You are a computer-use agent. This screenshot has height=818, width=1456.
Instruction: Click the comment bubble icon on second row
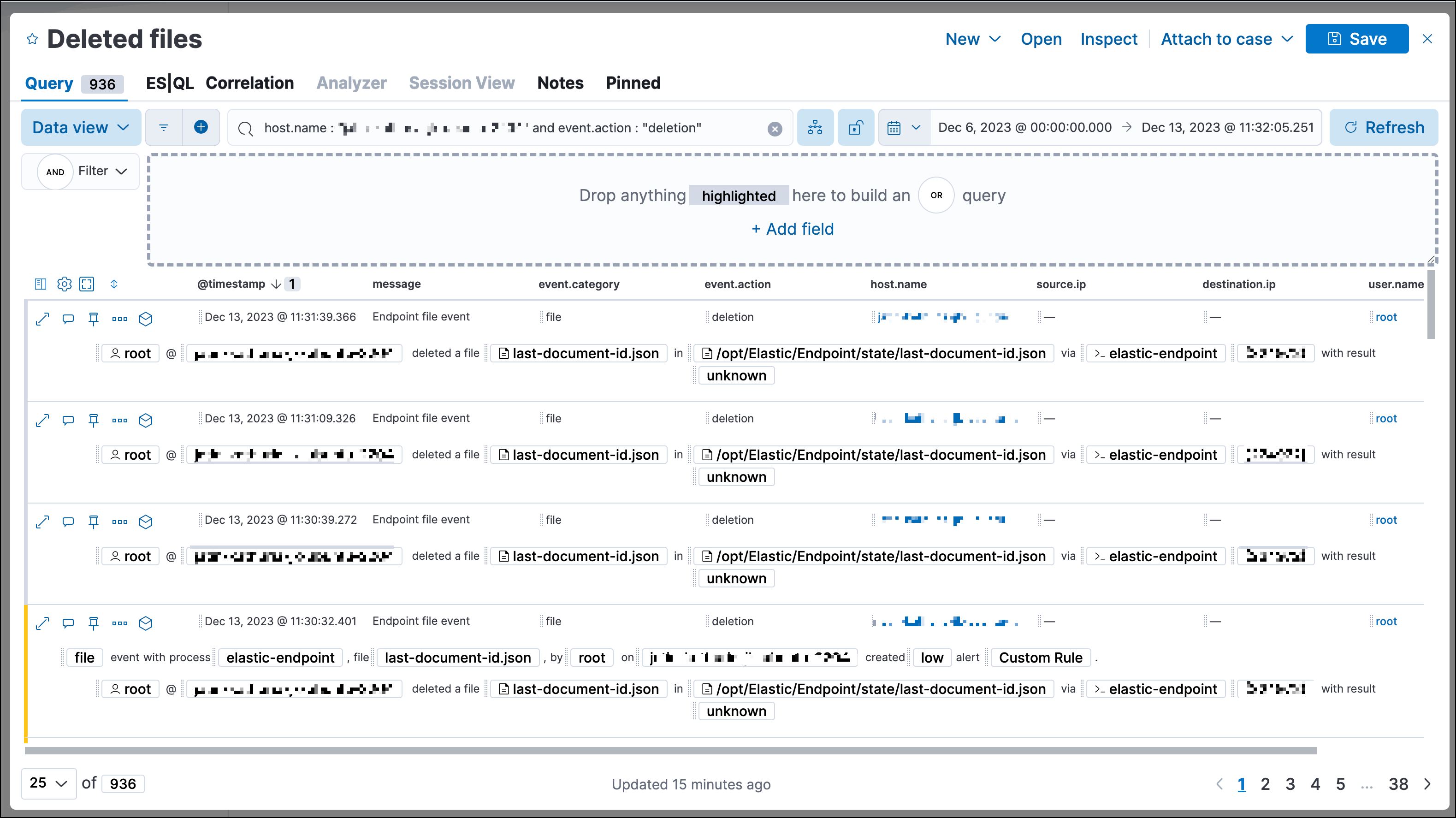pyautogui.click(x=67, y=419)
